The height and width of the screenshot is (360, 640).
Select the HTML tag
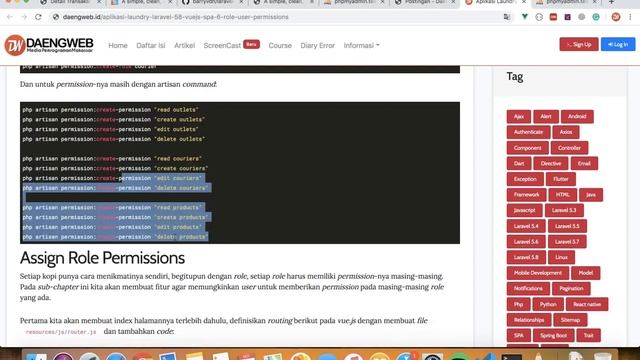point(562,195)
